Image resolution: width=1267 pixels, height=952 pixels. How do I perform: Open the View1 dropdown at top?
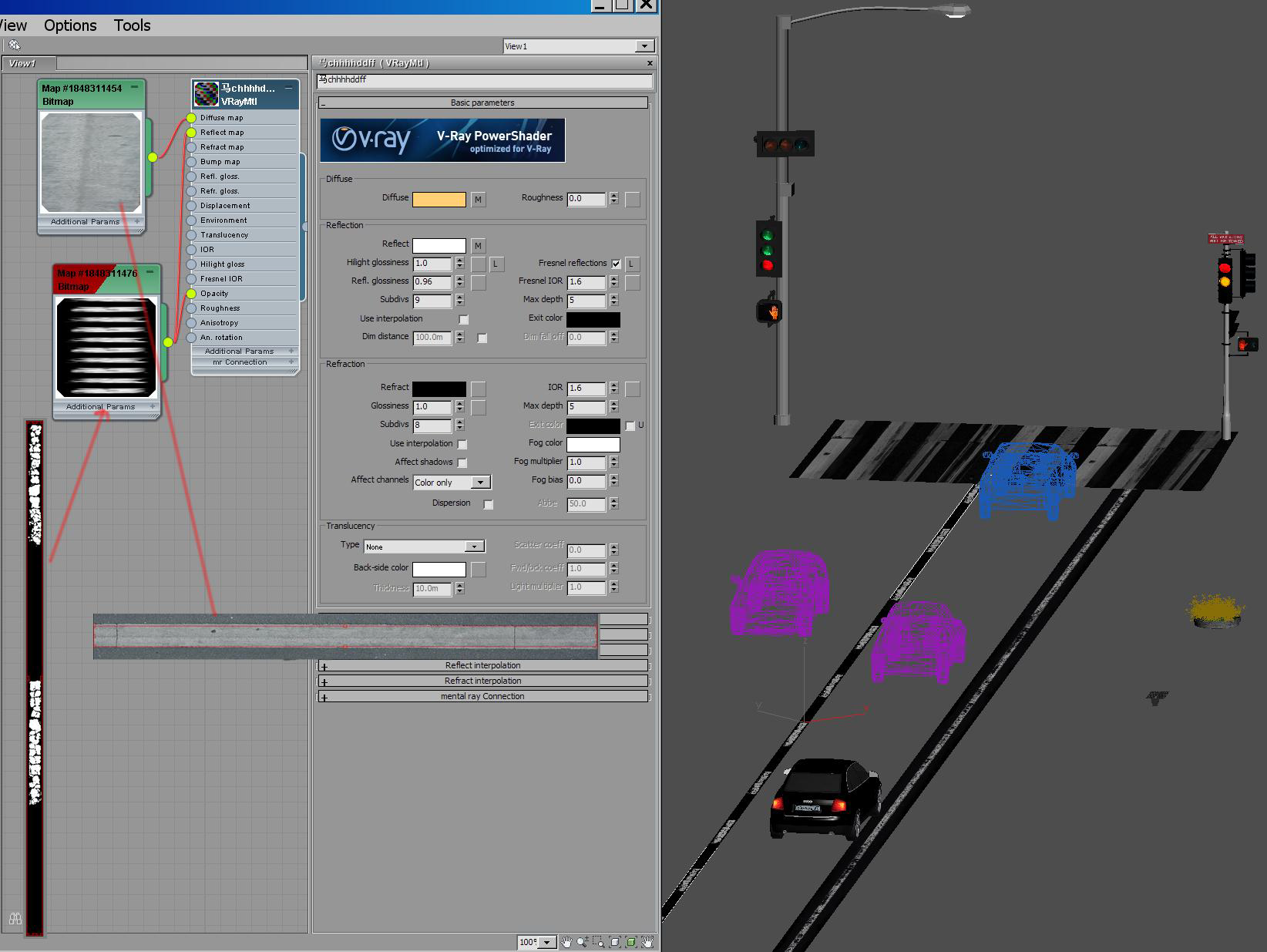point(644,46)
